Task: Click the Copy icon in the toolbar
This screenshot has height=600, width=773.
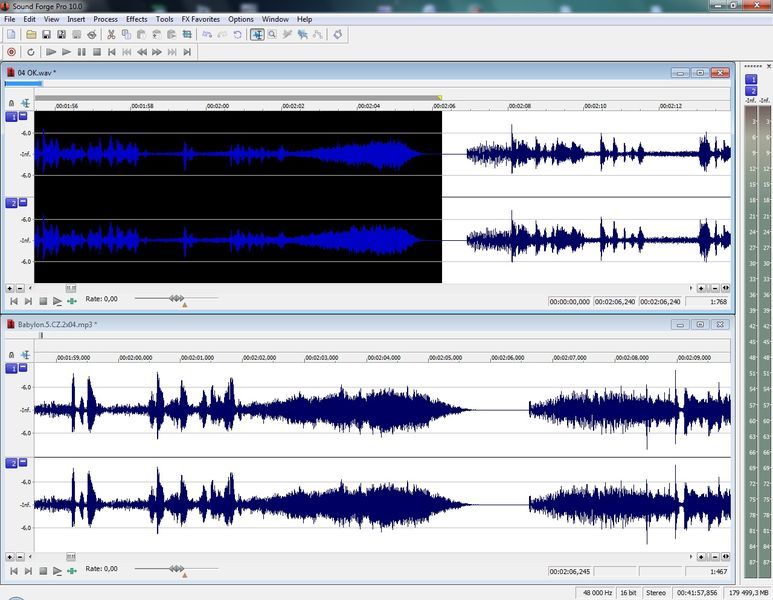Action: click(126, 35)
